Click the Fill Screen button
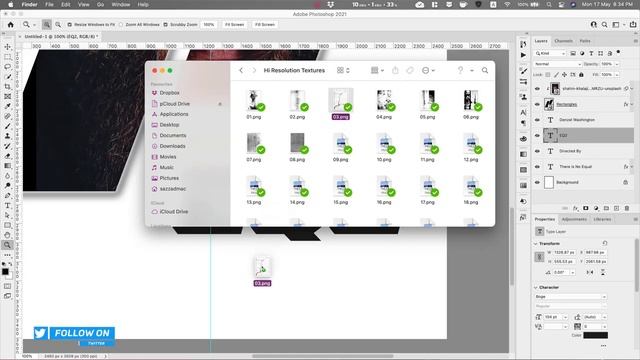This screenshot has width=640, height=360. click(x=264, y=24)
